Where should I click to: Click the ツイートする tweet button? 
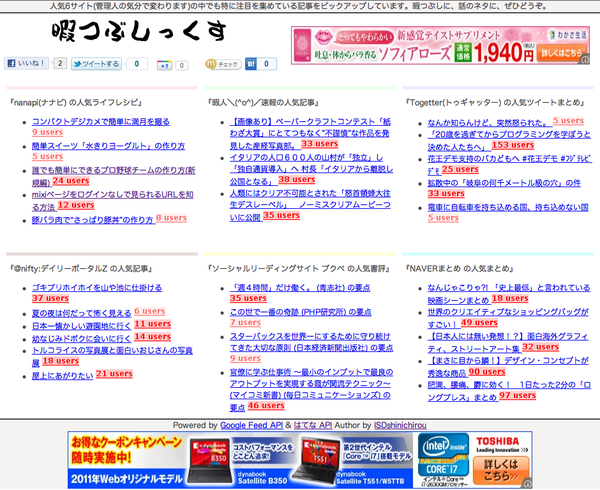point(96,63)
